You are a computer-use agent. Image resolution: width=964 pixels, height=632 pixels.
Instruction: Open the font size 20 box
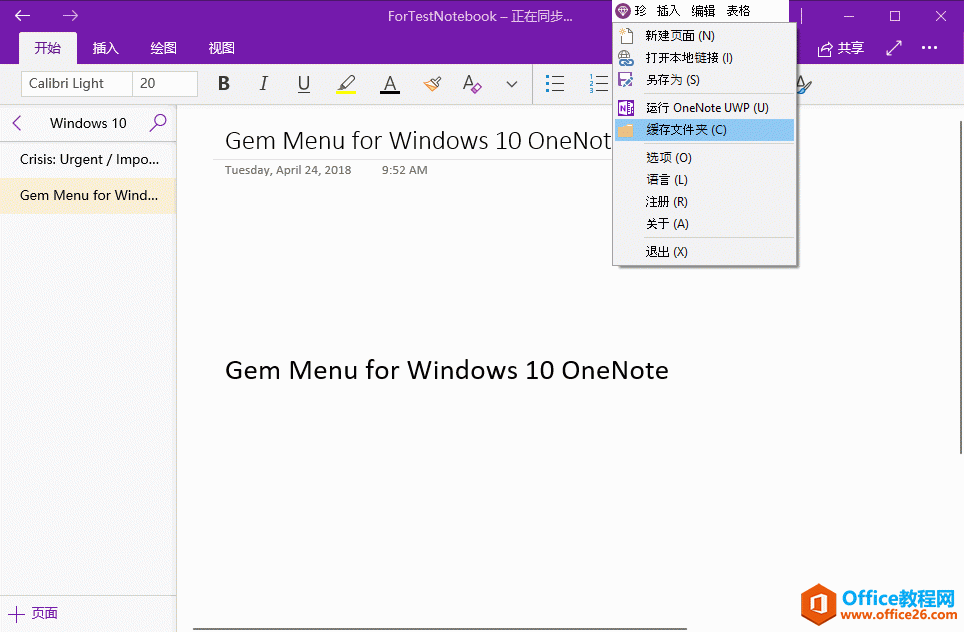[x=165, y=84]
